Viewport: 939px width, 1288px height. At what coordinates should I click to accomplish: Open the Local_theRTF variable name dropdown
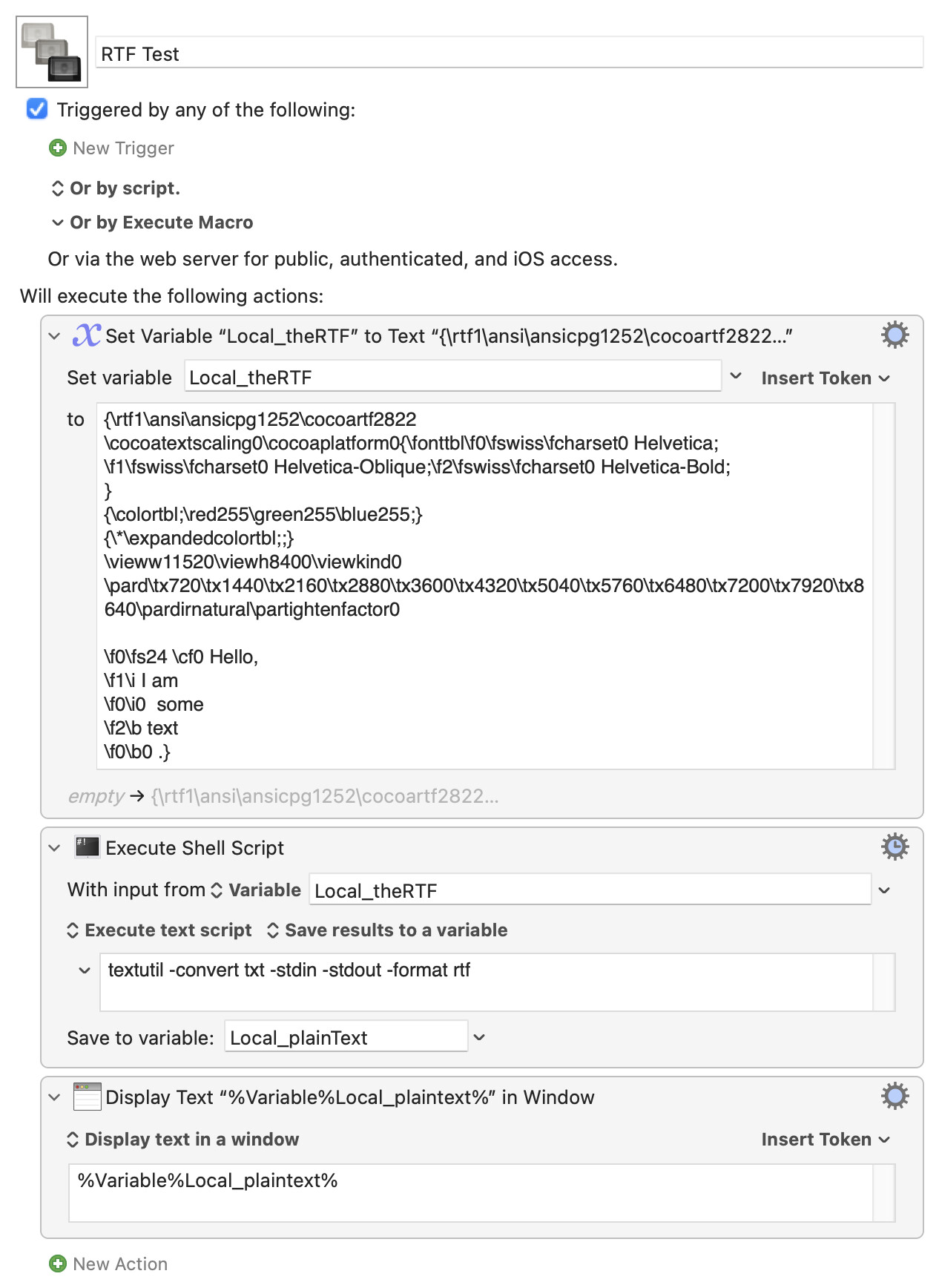coord(736,376)
